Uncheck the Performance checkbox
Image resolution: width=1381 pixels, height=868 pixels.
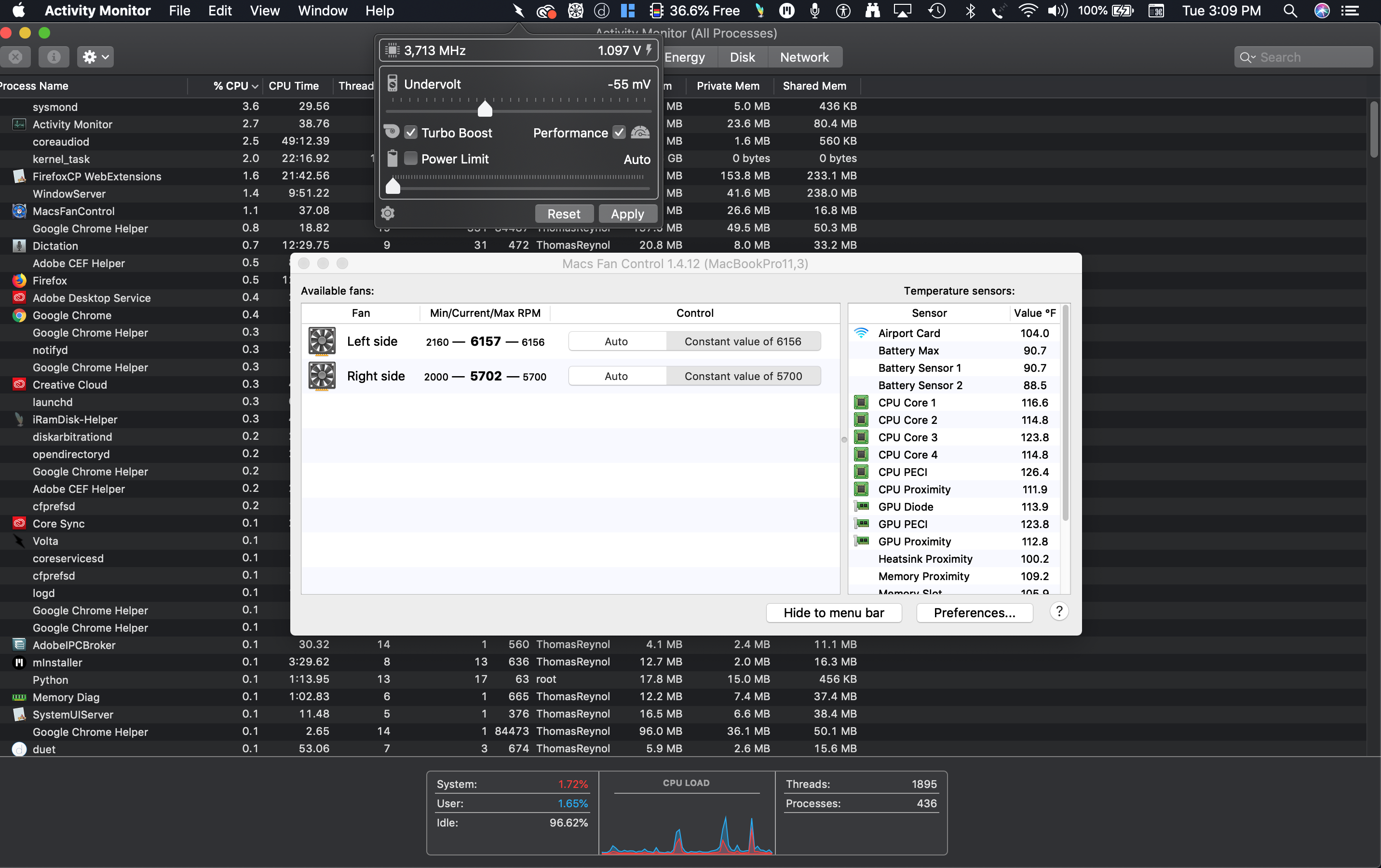click(x=619, y=133)
